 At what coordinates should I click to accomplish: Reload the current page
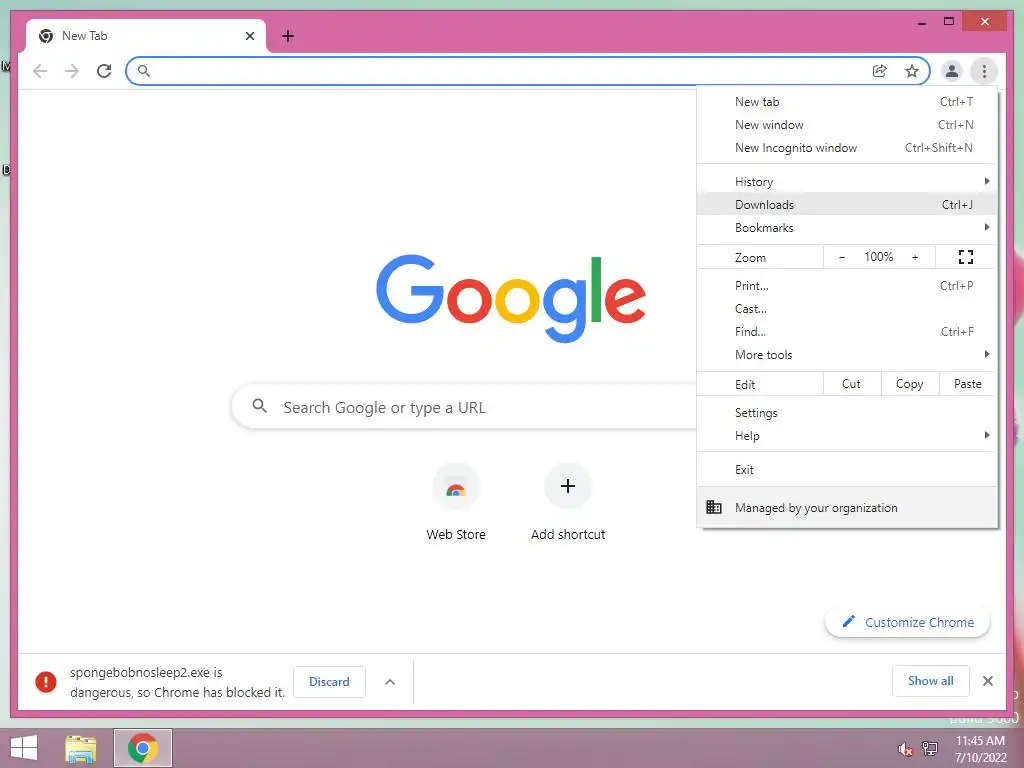pyautogui.click(x=104, y=71)
